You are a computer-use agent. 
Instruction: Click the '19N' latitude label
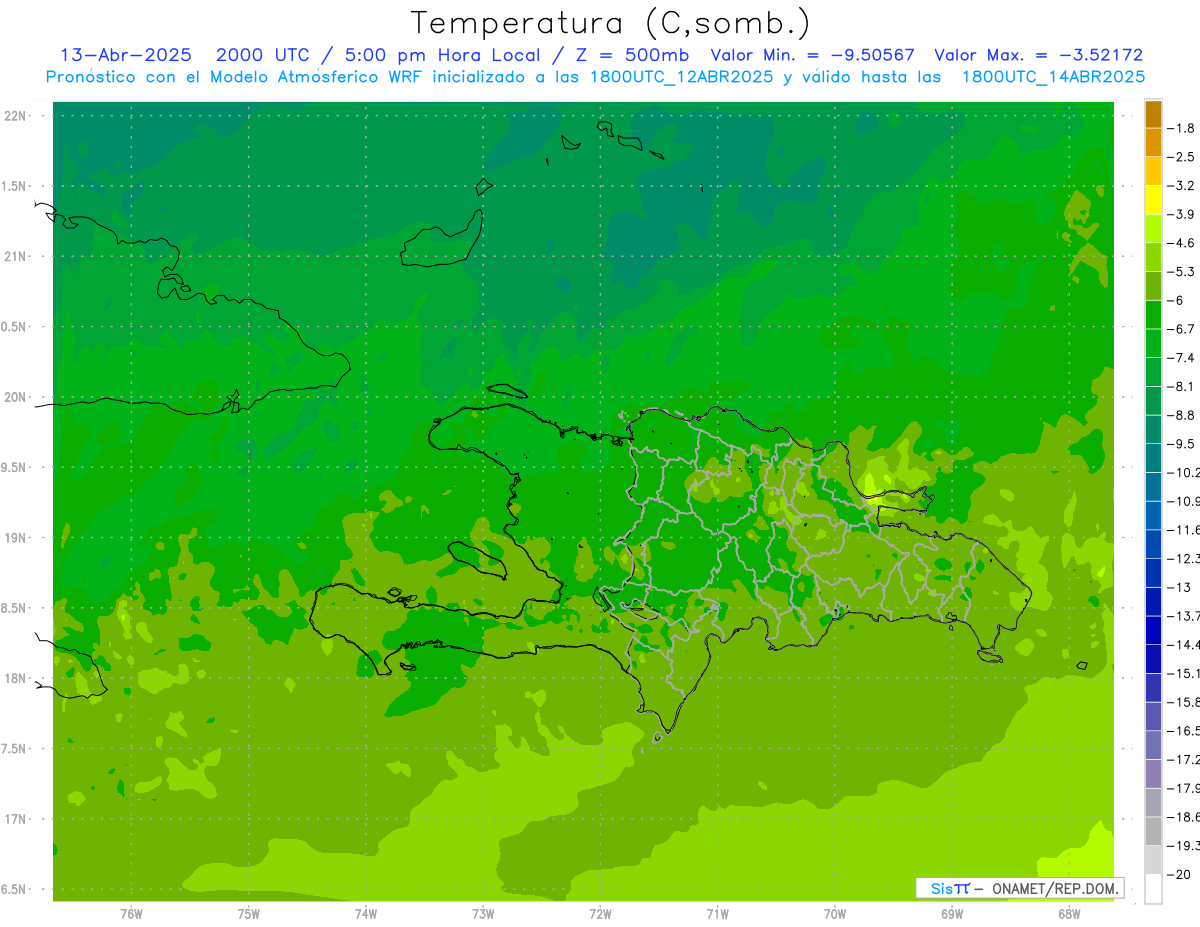(x=16, y=538)
